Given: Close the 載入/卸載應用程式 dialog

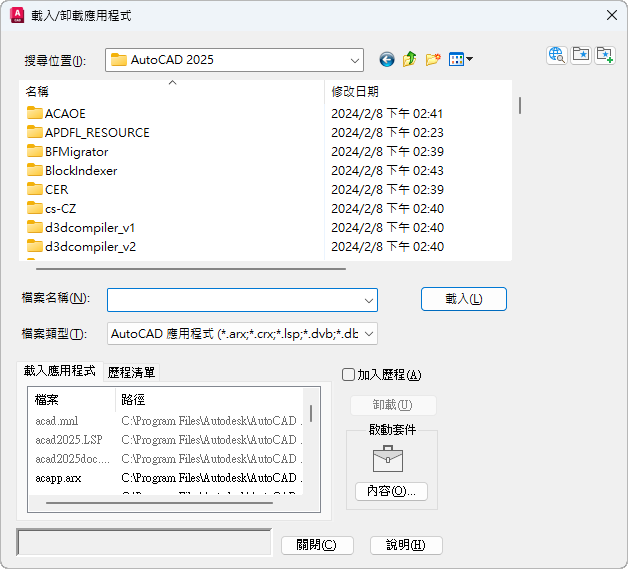Looking at the screenshot, I should [612, 16].
